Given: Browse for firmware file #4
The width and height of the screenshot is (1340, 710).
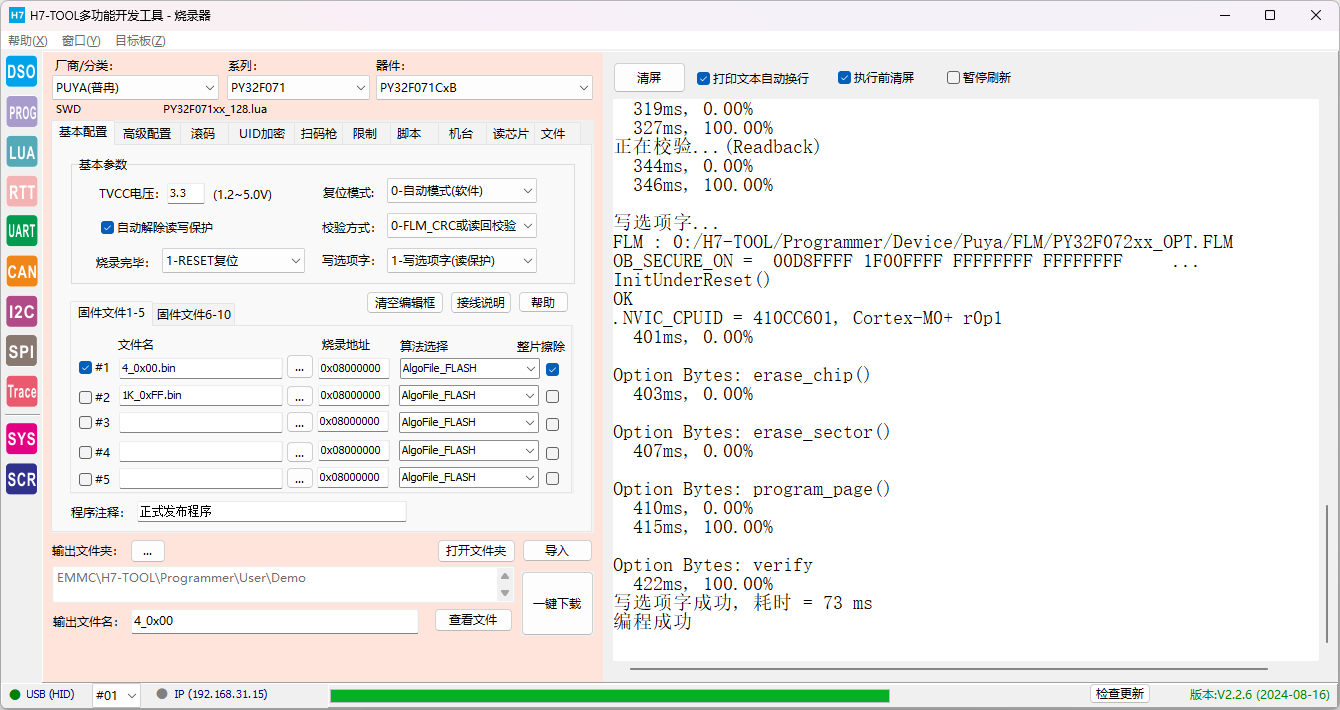Looking at the screenshot, I should 299,451.
